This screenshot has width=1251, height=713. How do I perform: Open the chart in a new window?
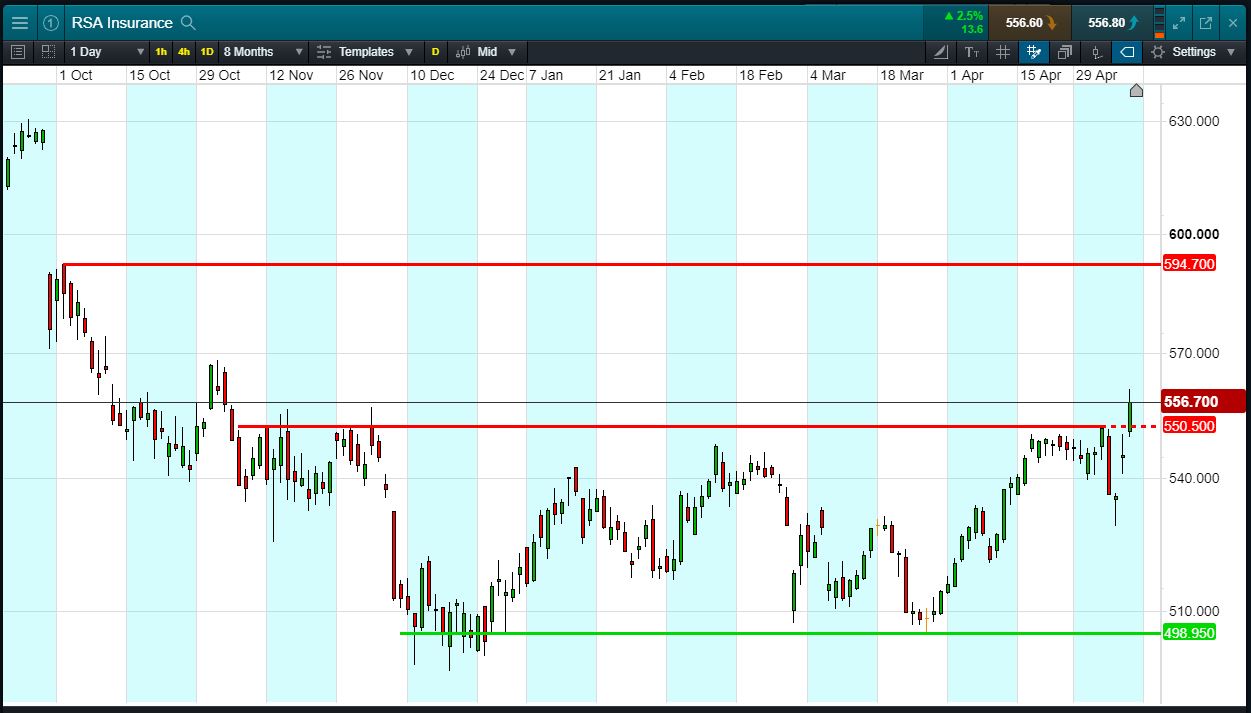coord(1205,22)
